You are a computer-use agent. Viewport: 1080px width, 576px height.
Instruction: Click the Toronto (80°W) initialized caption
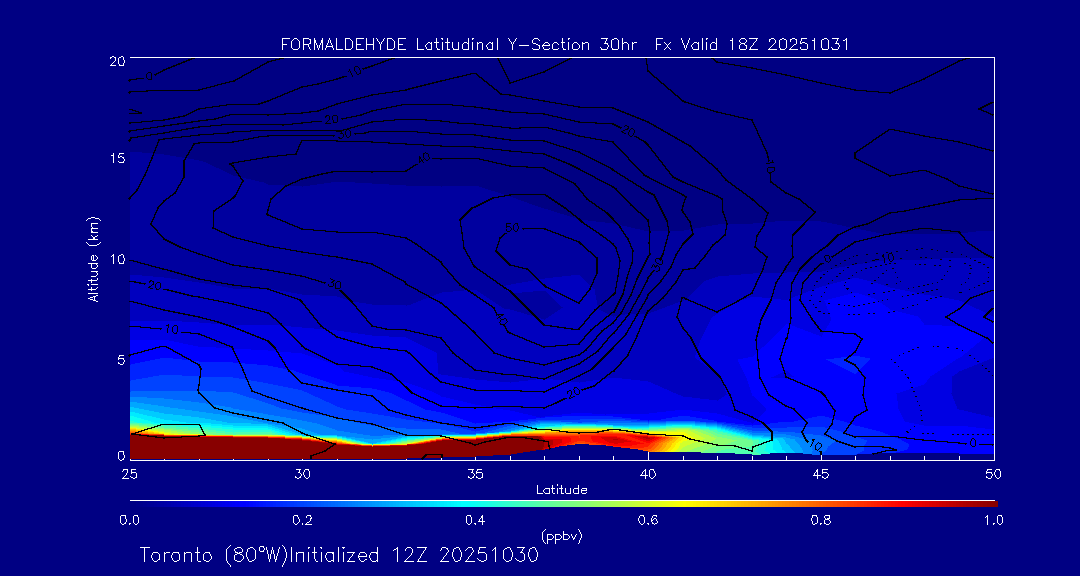pyautogui.click(x=339, y=555)
